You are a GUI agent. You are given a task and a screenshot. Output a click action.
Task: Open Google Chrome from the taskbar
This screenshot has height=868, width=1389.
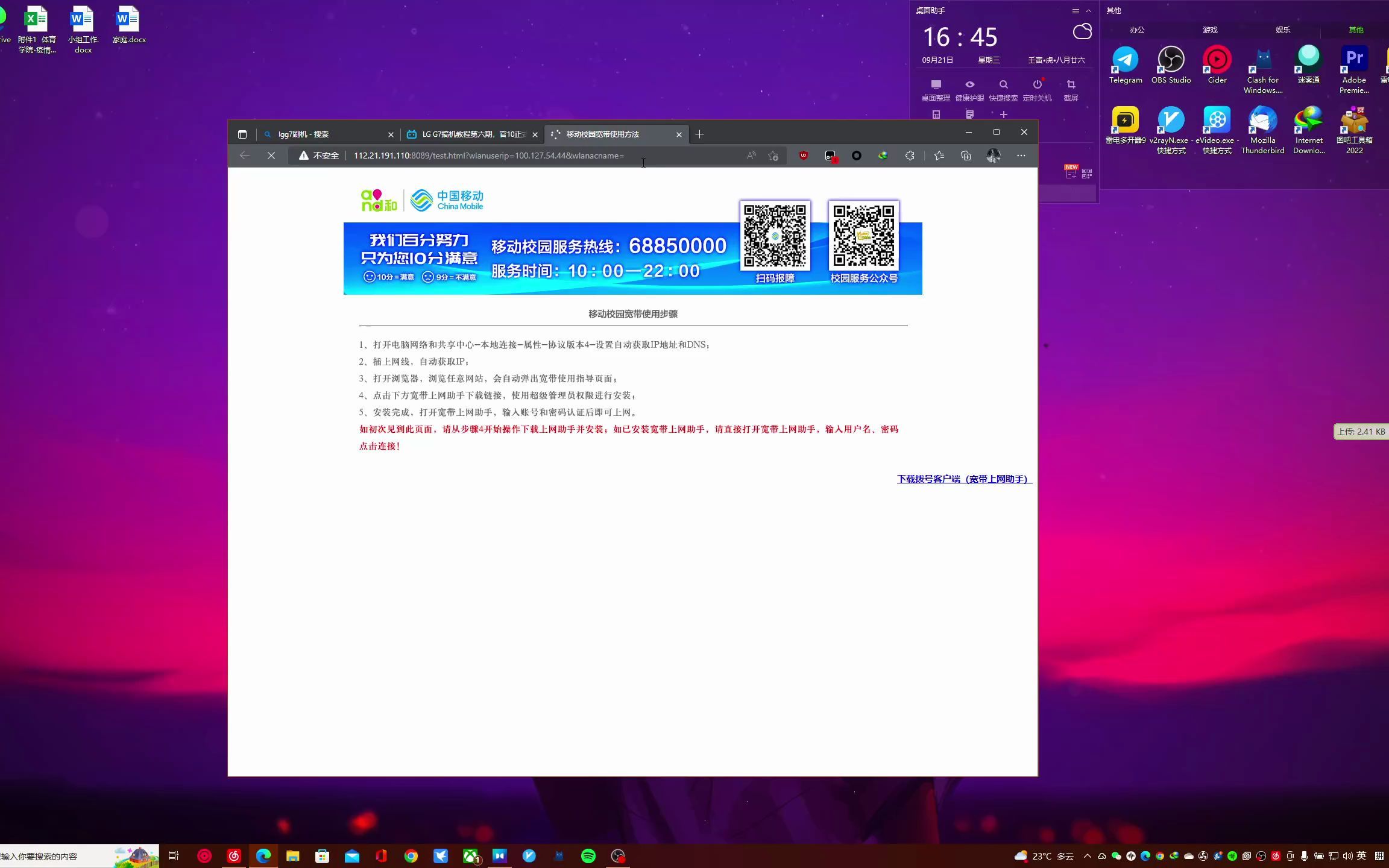tap(411, 856)
